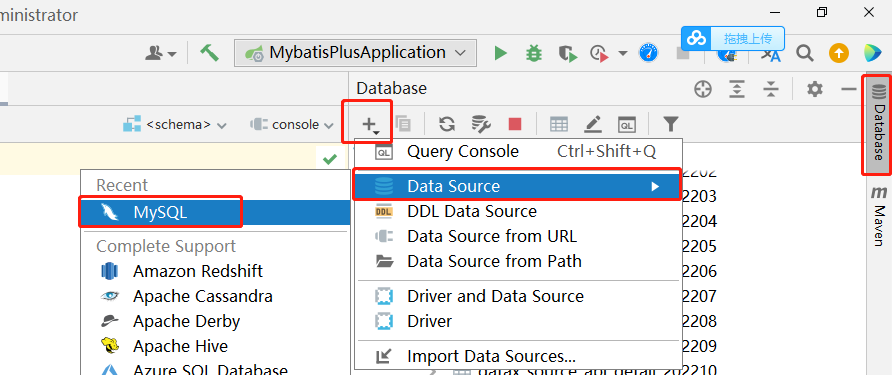
Task: Expand the profiler dropdown arrow
Action: point(622,53)
